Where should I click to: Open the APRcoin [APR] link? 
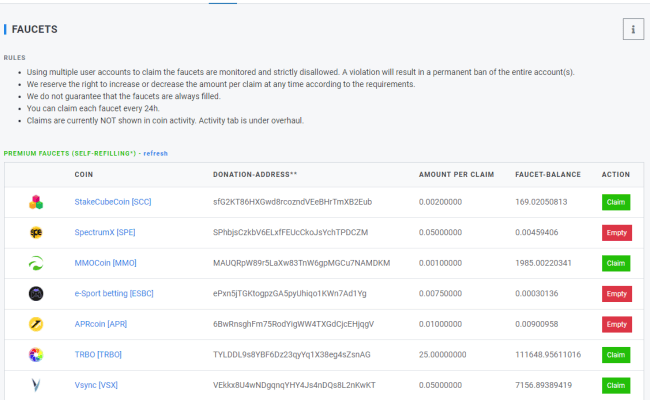pyautogui.click(x=101, y=324)
